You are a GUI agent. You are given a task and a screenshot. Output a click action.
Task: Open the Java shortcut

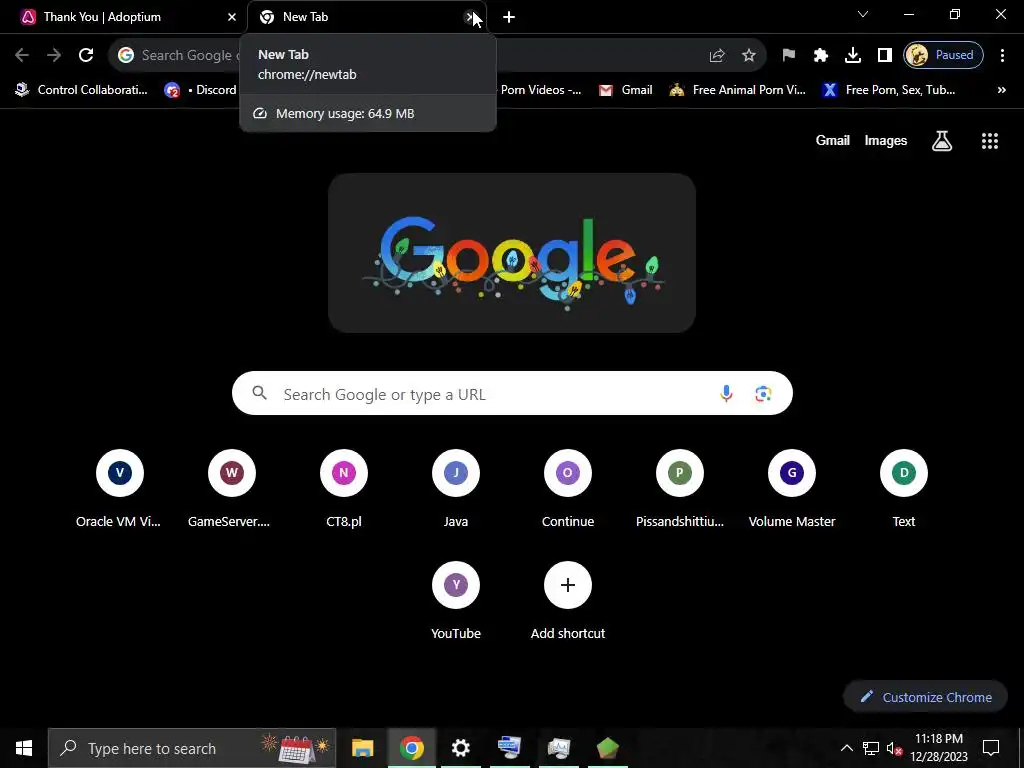pyautogui.click(x=456, y=488)
